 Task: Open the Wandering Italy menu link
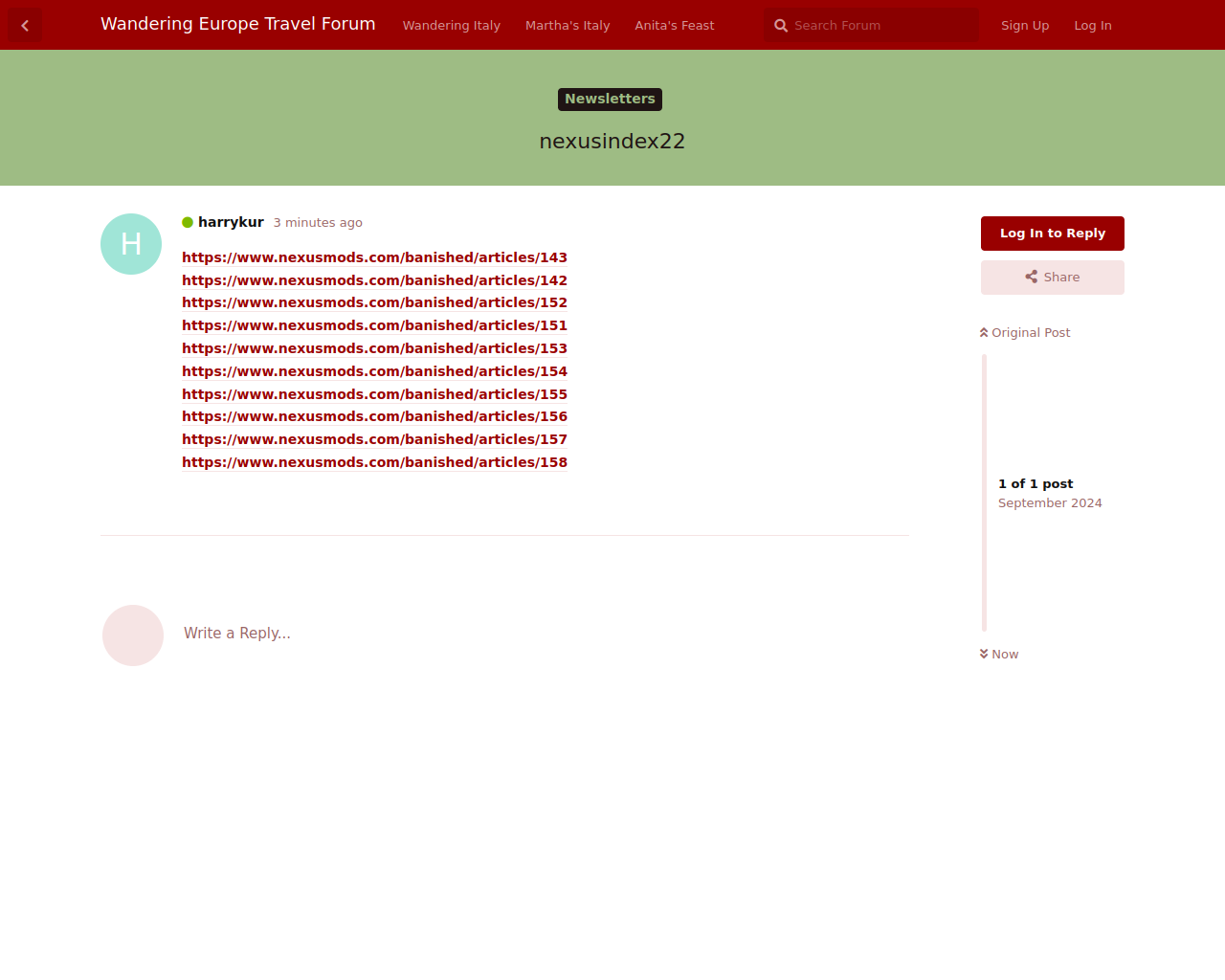(452, 26)
